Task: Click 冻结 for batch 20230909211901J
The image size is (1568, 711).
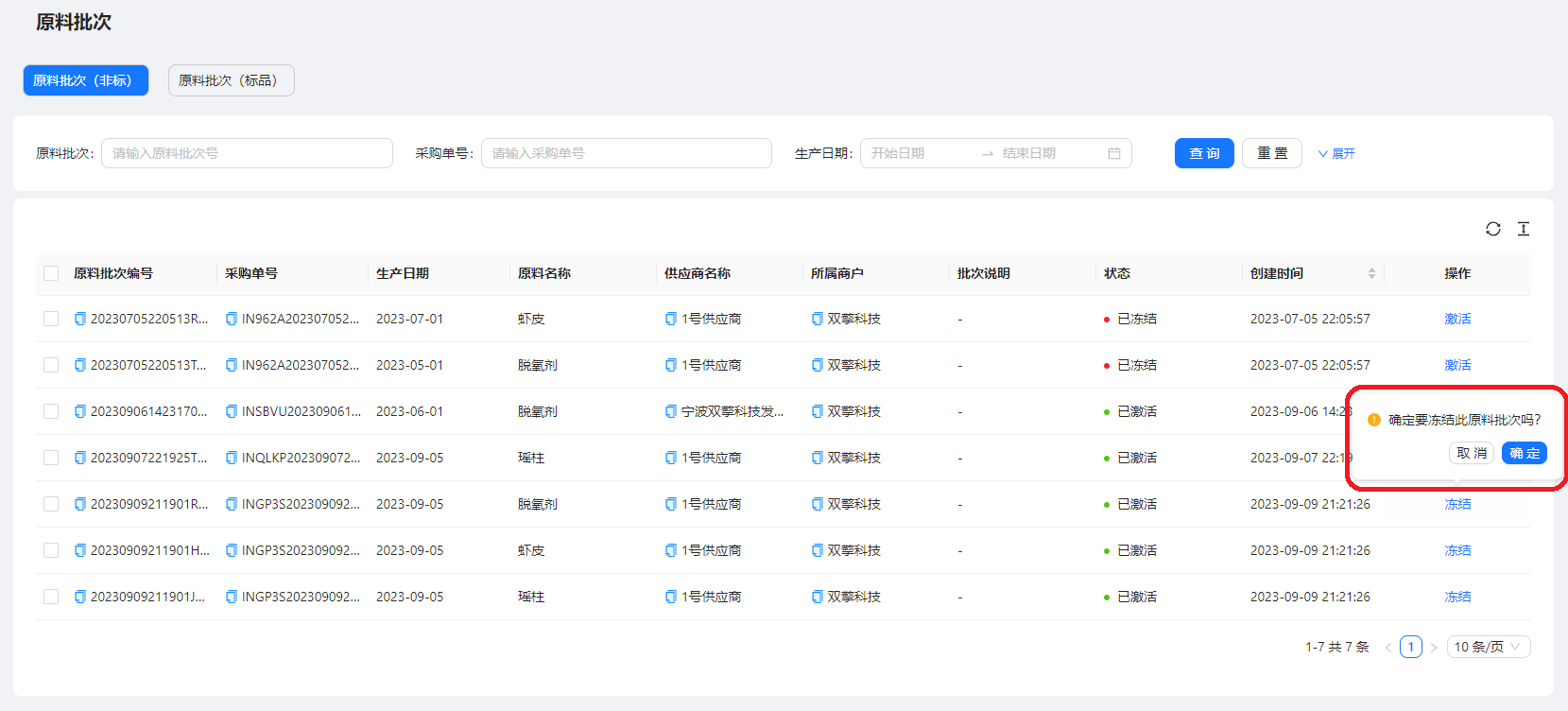Action: 1457,597
